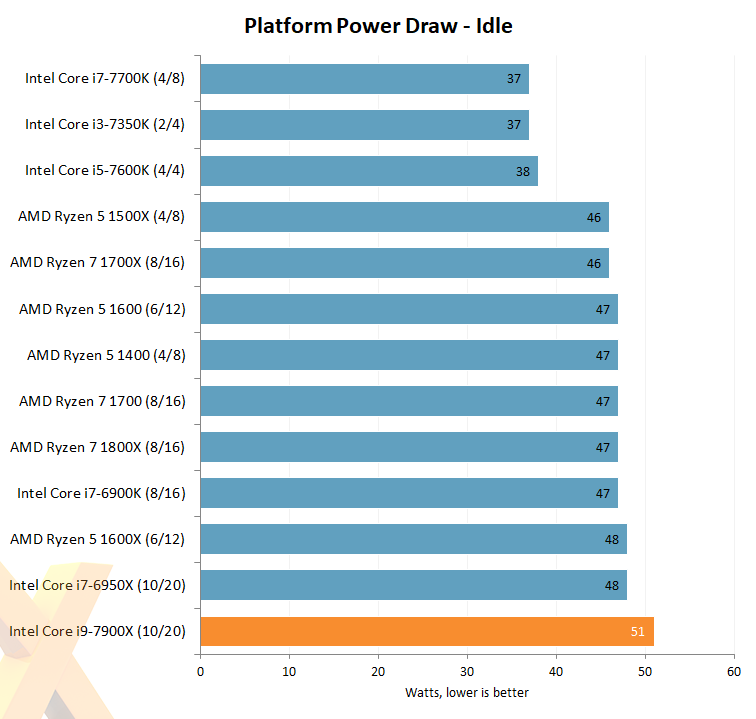Select the label 'Intel Core i5-7600K (4/4)'
756x719 pixels.
(105, 171)
